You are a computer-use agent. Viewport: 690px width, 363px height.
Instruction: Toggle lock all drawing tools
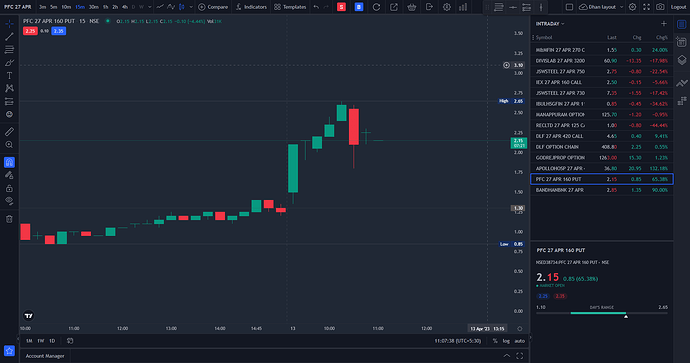(9, 188)
